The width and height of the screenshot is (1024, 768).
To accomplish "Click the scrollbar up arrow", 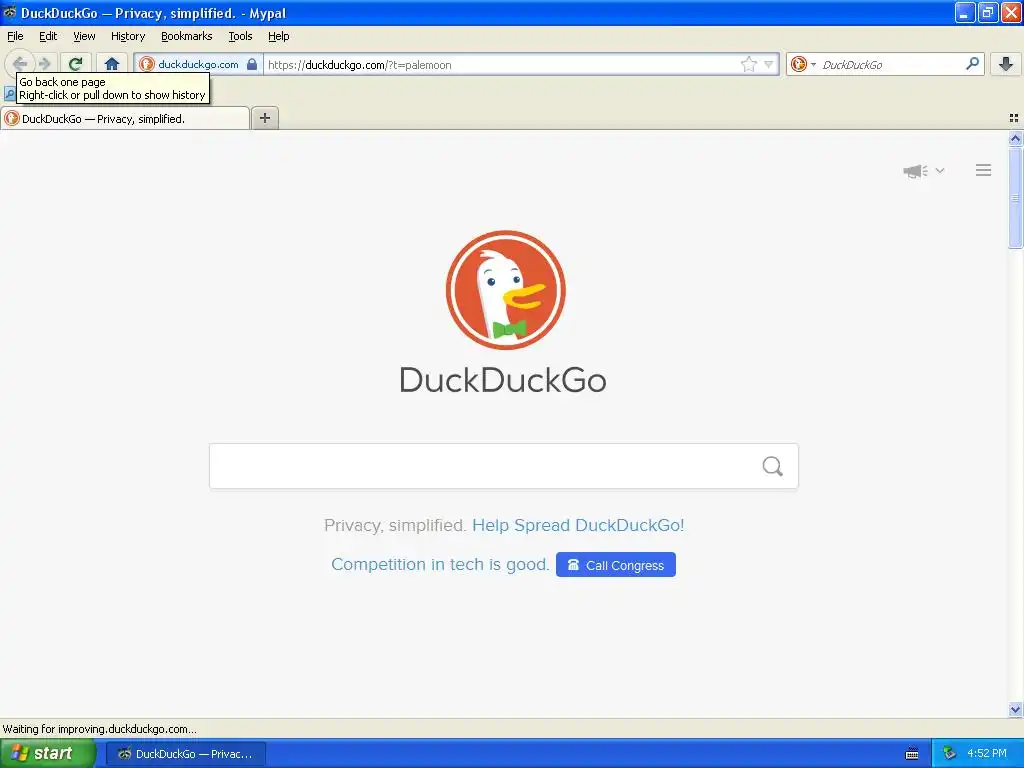I will pyautogui.click(x=1015, y=138).
